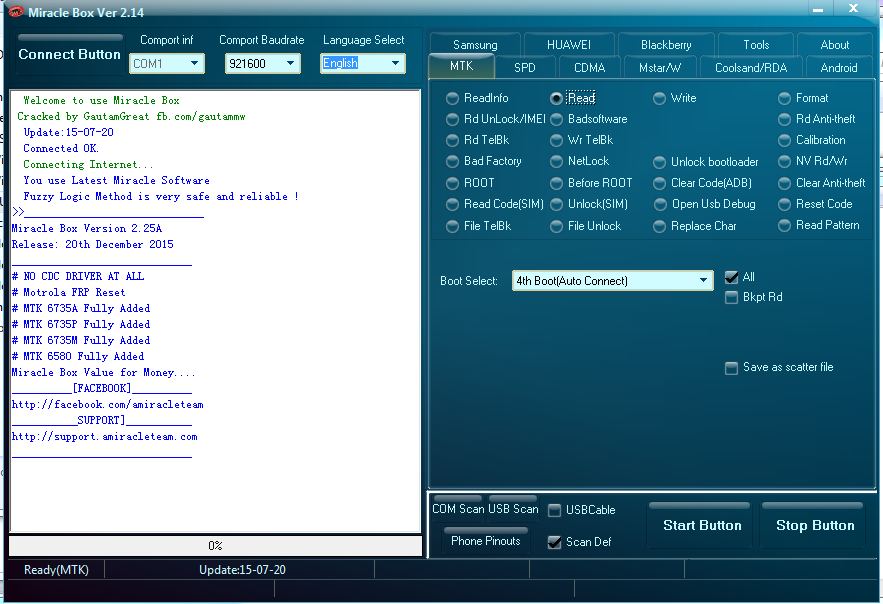Click the 0% progress bar
Image resolution: width=883 pixels, height=604 pixels.
click(215, 545)
